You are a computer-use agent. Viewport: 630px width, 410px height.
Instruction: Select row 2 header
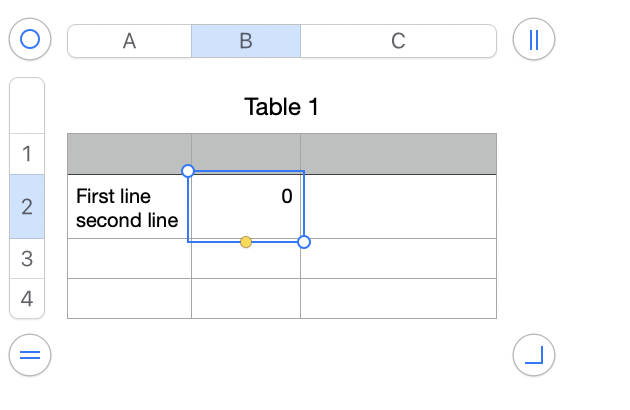(x=27, y=206)
